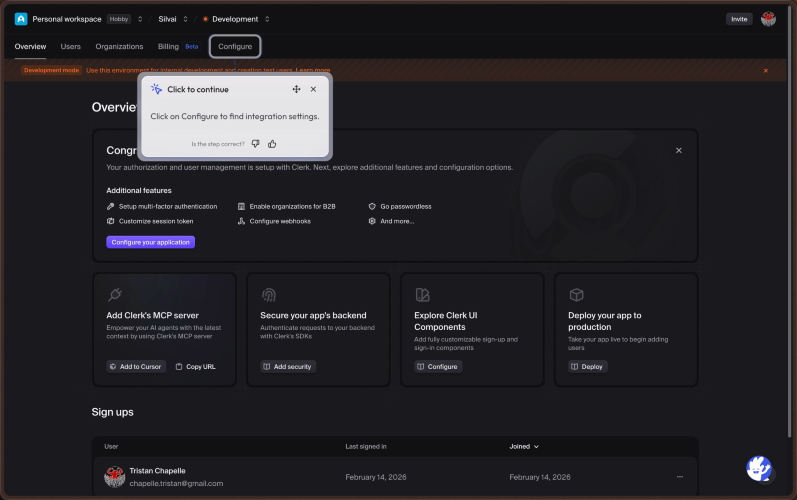Click the Clerk logo in top-left corner
The width and height of the screenshot is (797, 500).
(x=21, y=19)
